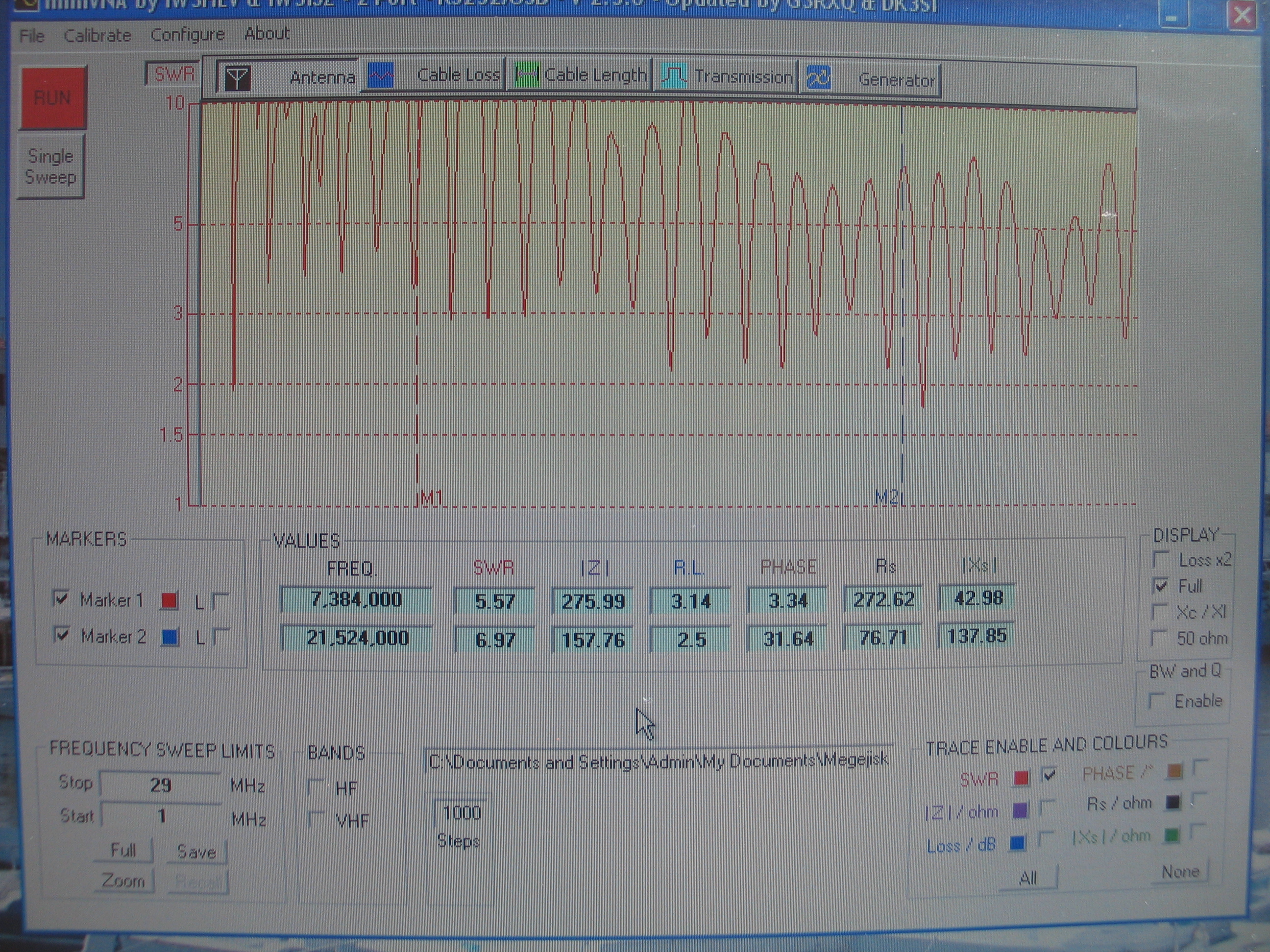
Task: Click the orange PHASE trace color swatch
Action: pos(1174,771)
